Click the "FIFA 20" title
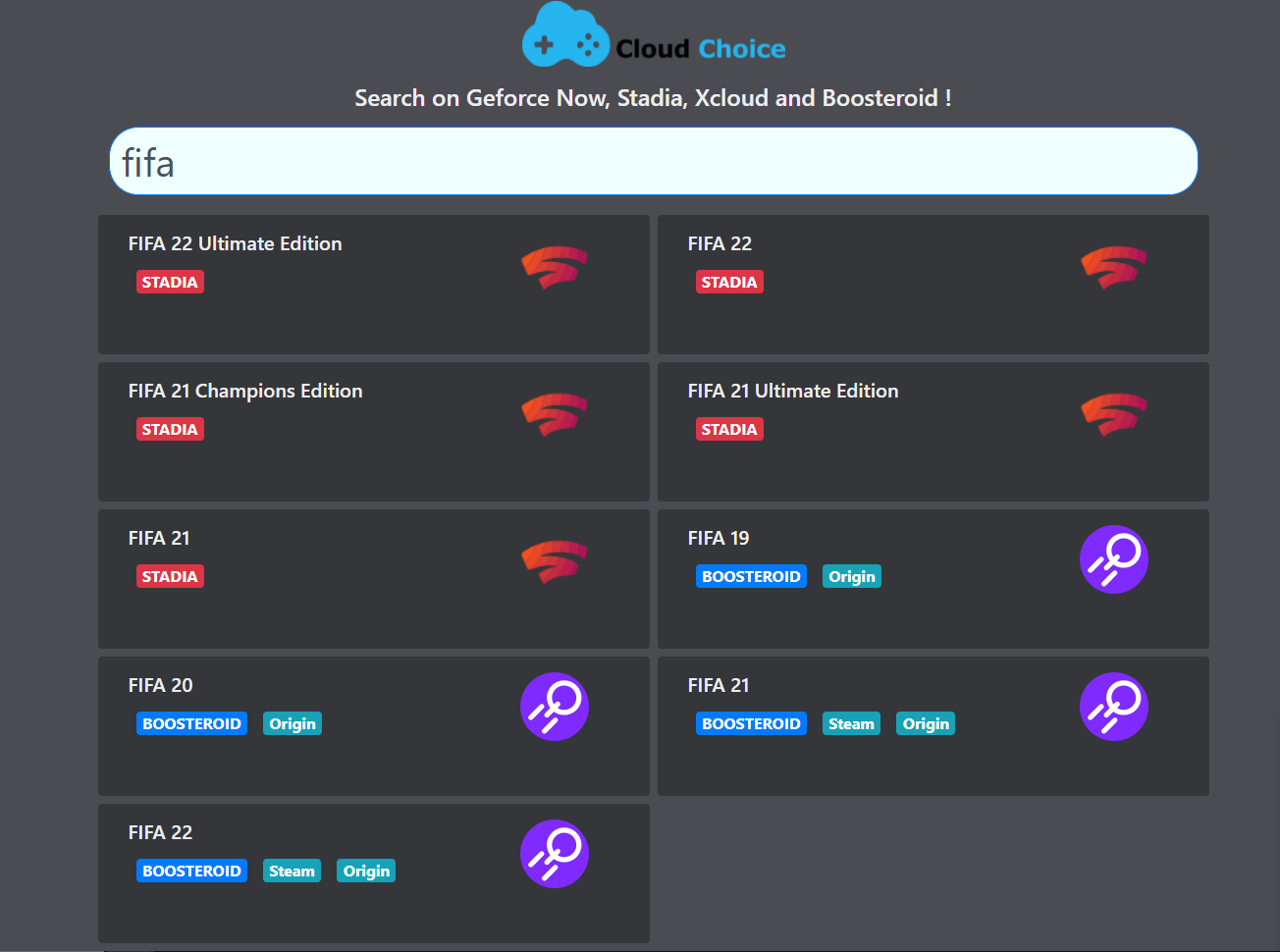 [161, 686]
